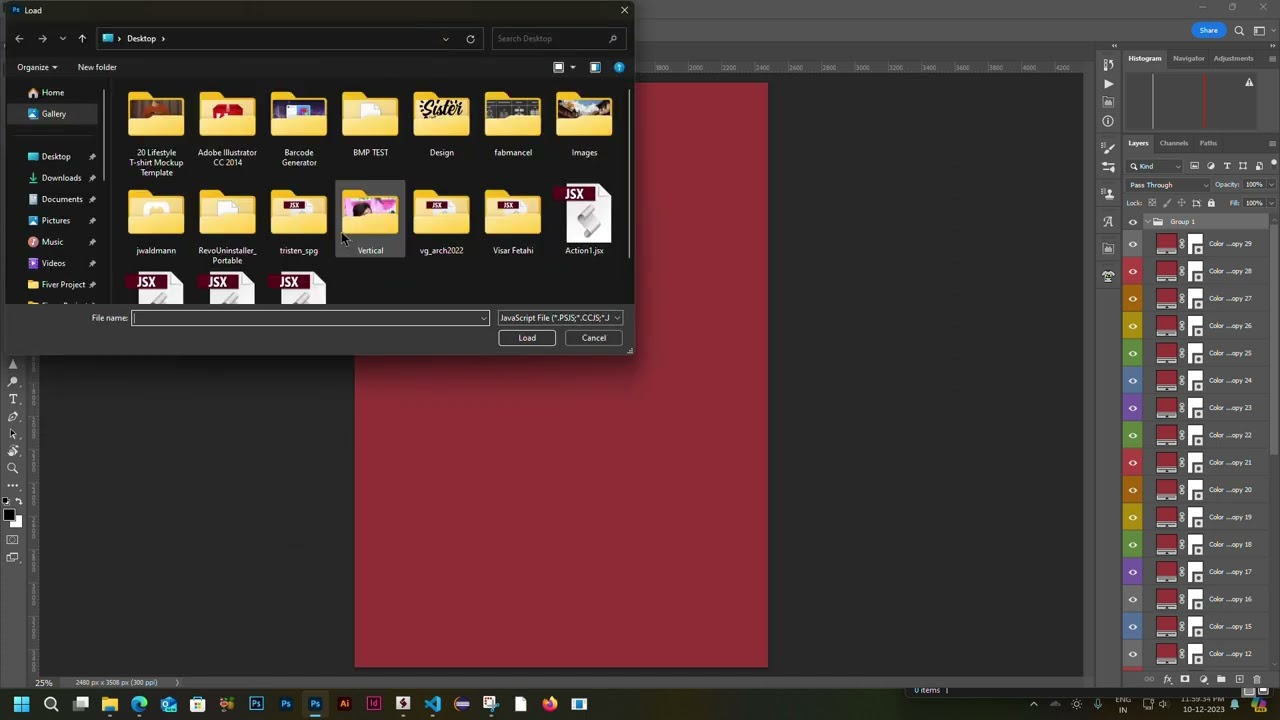1280x720 pixels.
Task: Filter layers by shape layers icon
Action: pyautogui.click(x=1242, y=166)
